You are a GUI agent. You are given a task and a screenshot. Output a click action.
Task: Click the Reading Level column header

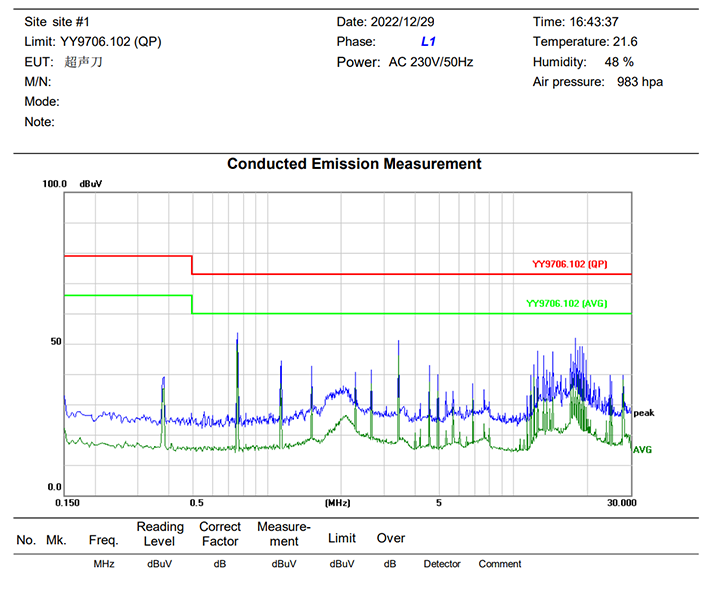click(160, 534)
